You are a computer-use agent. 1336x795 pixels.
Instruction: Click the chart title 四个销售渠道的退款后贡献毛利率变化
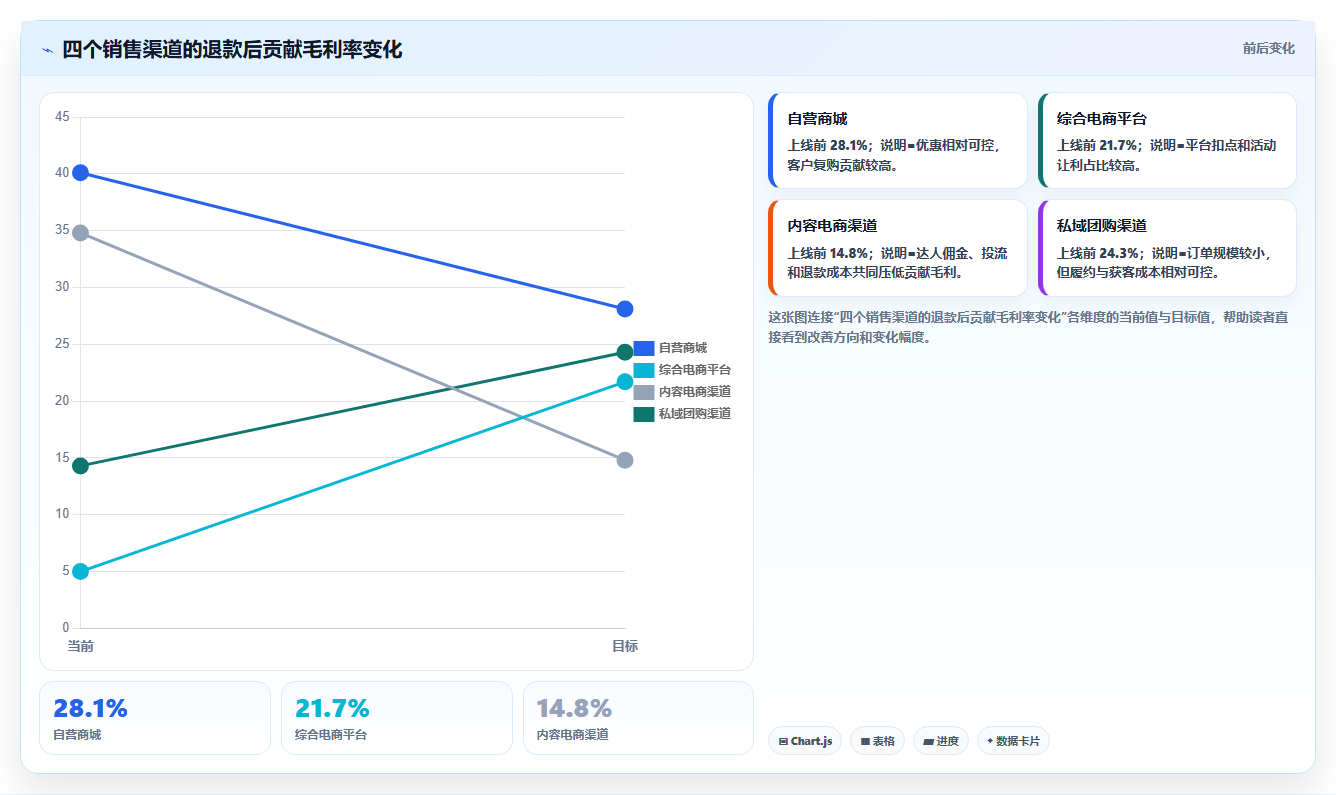[x=232, y=50]
